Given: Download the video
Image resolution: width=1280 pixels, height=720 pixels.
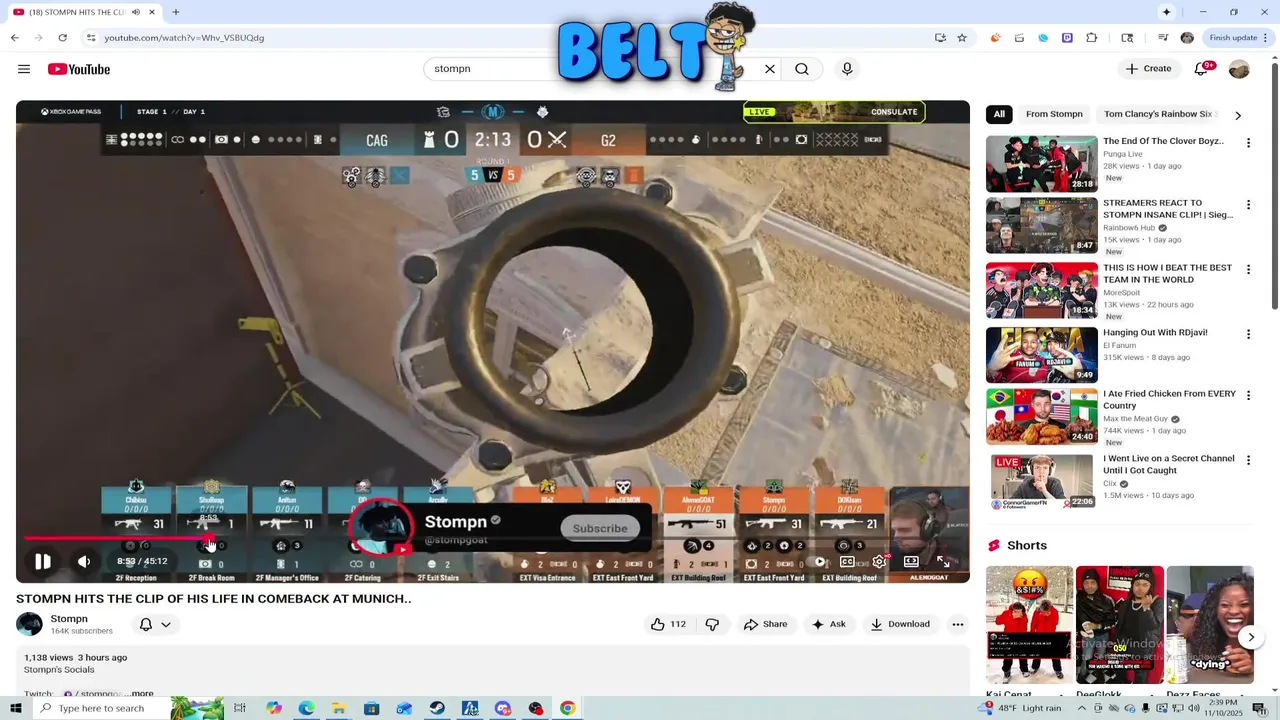Looking at the screenshot, I should click(900, 624).
